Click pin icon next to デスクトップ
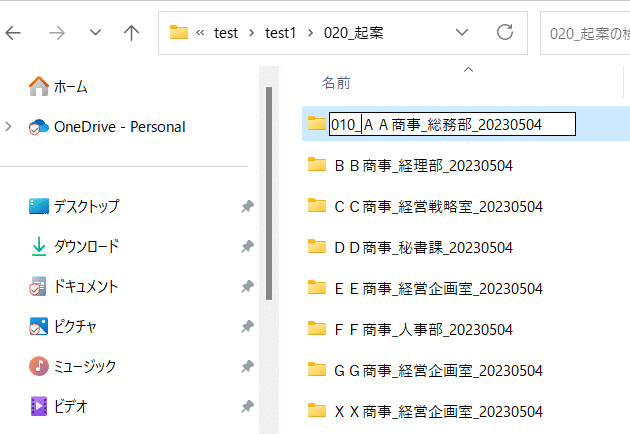This screenshot has width=630, height=434. (x=248, y=207)
